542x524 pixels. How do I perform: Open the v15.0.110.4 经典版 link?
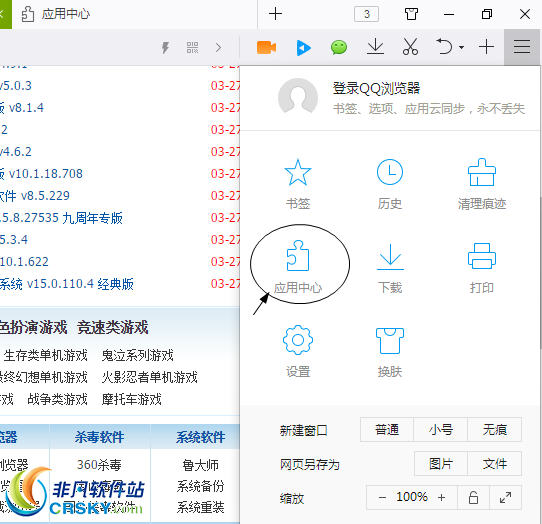click(x=67, y=284)
